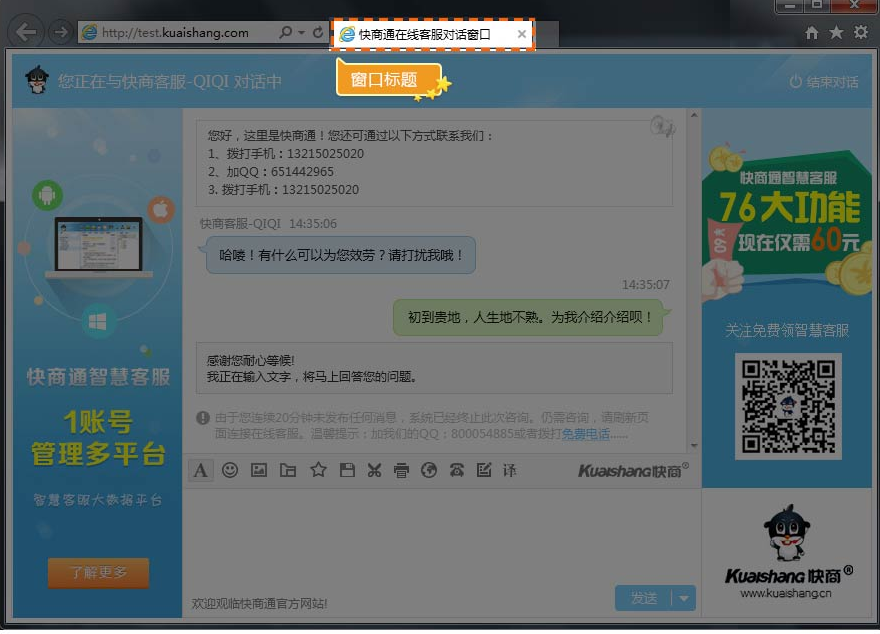Click the 1账号 管理多平台 slogan

pos(98,438)
